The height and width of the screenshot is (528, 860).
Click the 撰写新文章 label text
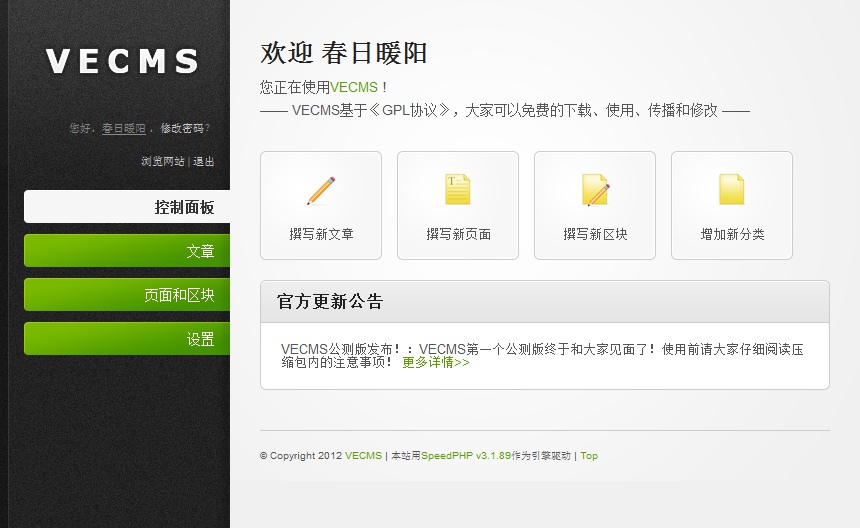point(321,234)
